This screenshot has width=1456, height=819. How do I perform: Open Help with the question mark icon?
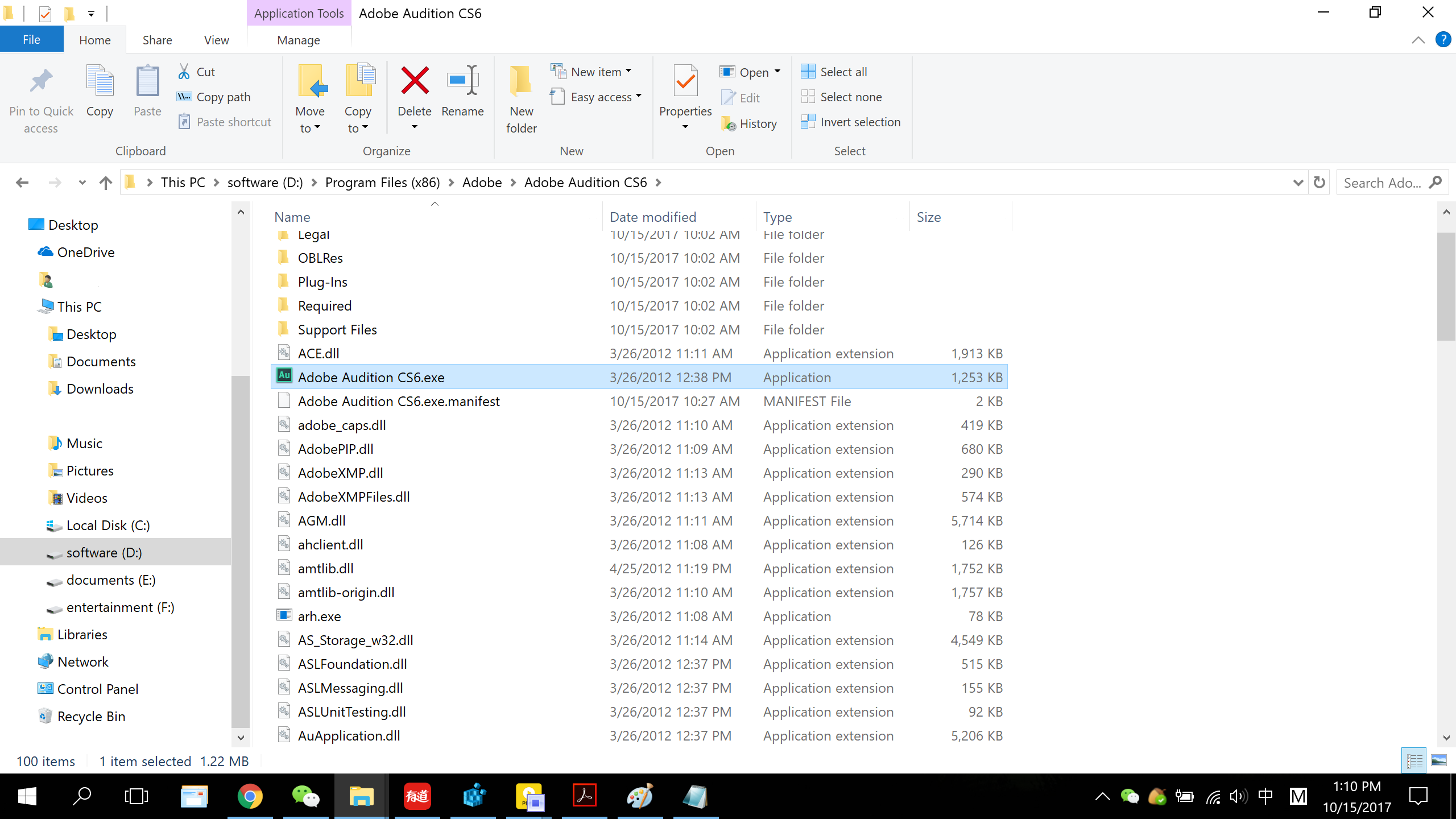click(1443, 40)
